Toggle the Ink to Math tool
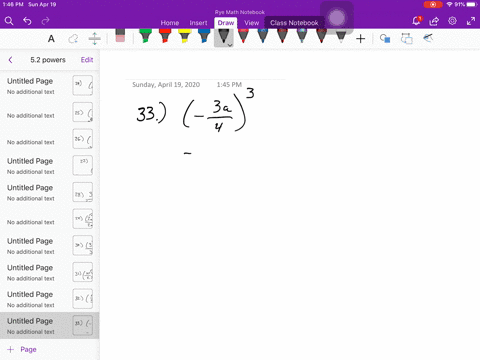 pos(428,38)
